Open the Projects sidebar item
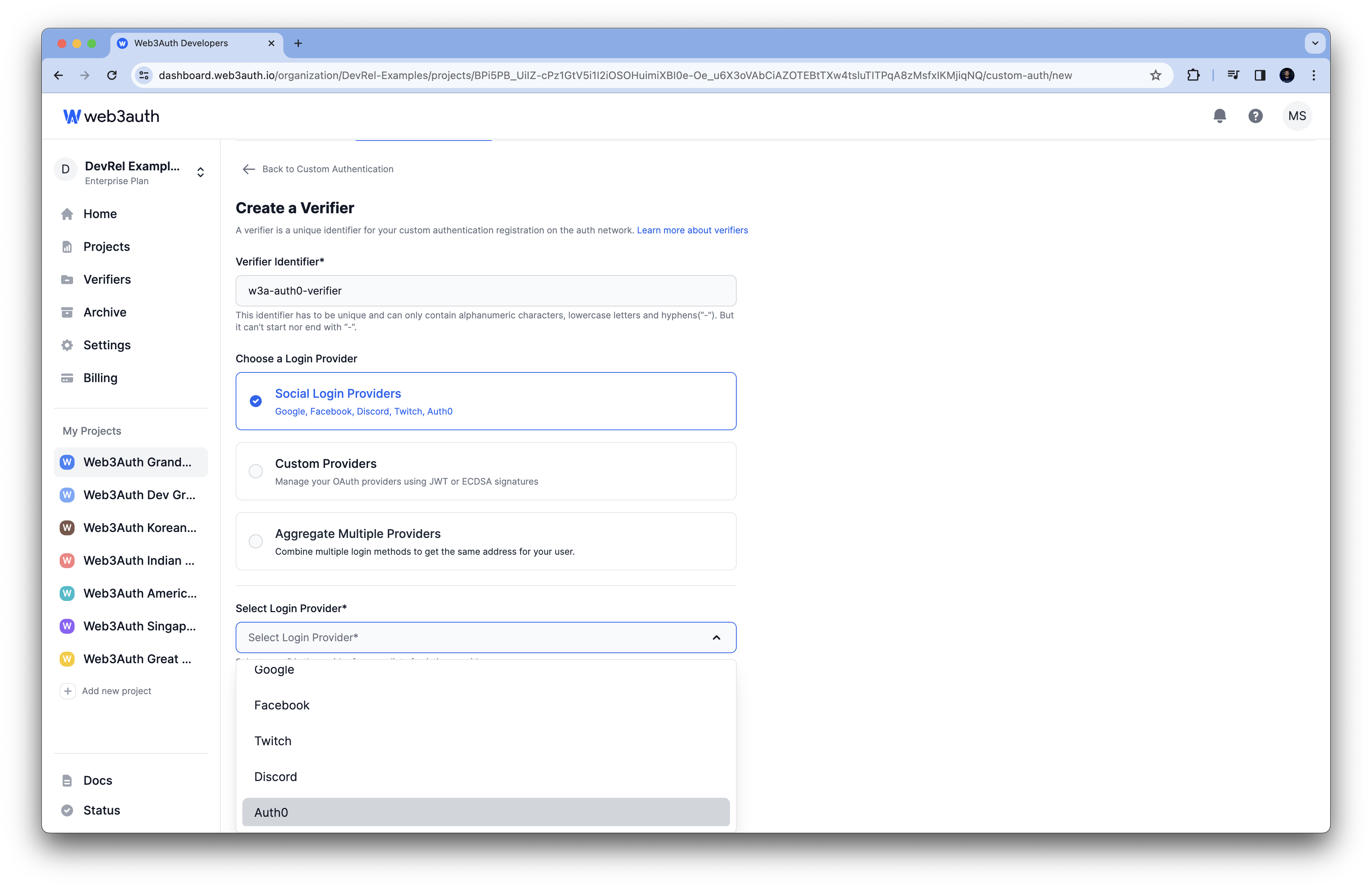Viewport: 1372px width, 888px height. (x=130, y=247)
